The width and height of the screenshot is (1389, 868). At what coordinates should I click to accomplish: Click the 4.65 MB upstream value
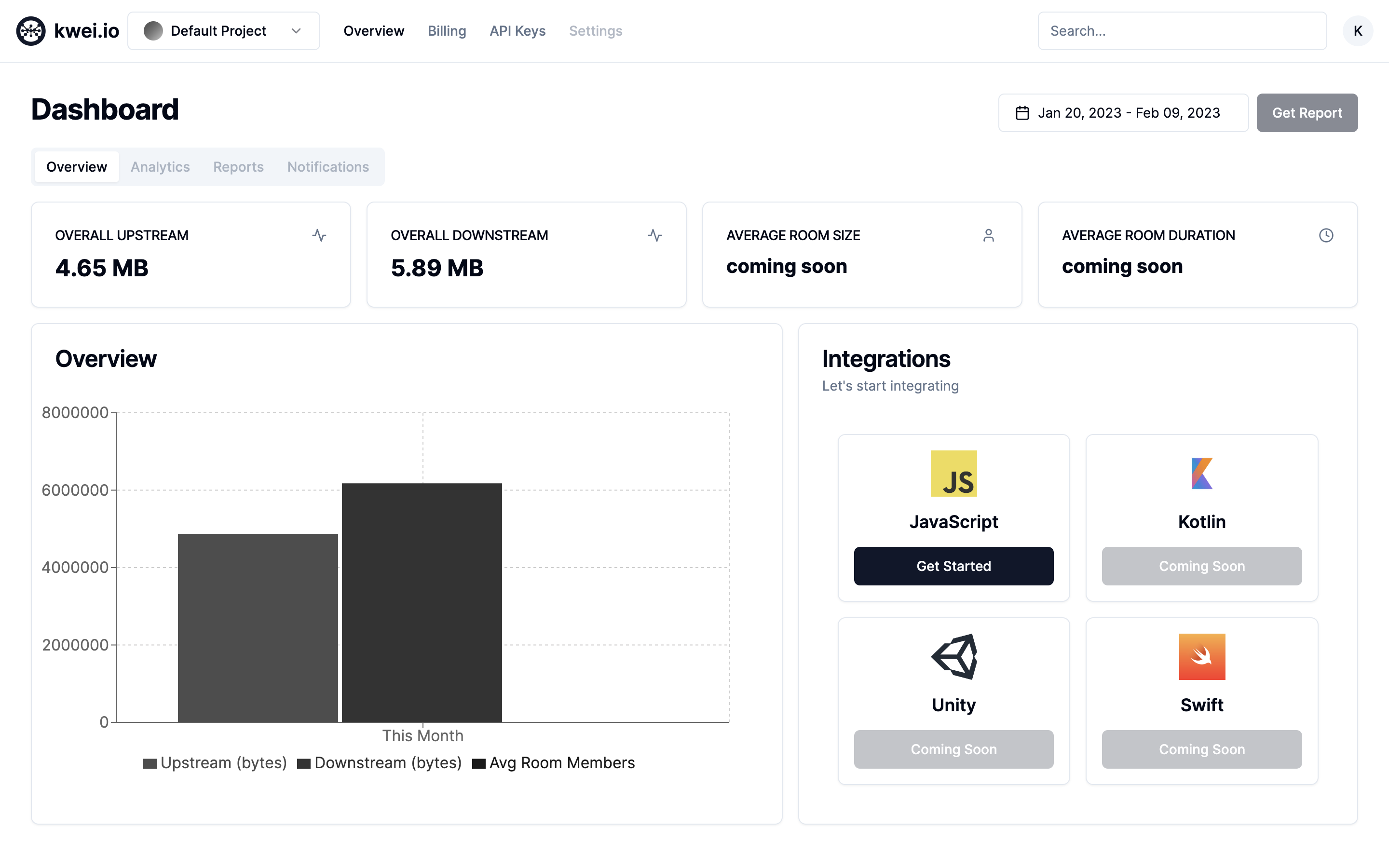(102, 268)
